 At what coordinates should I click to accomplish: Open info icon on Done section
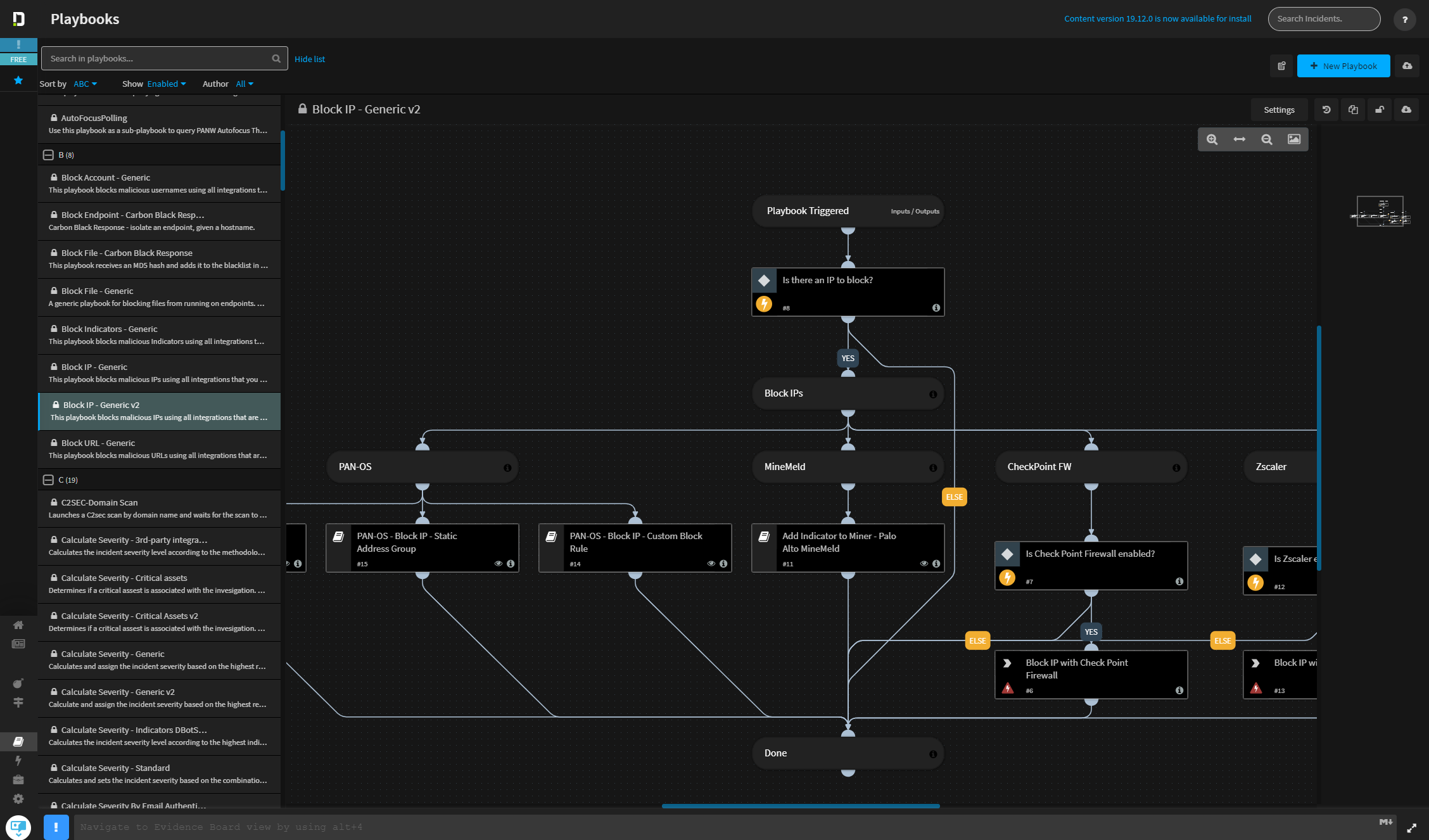932,754
